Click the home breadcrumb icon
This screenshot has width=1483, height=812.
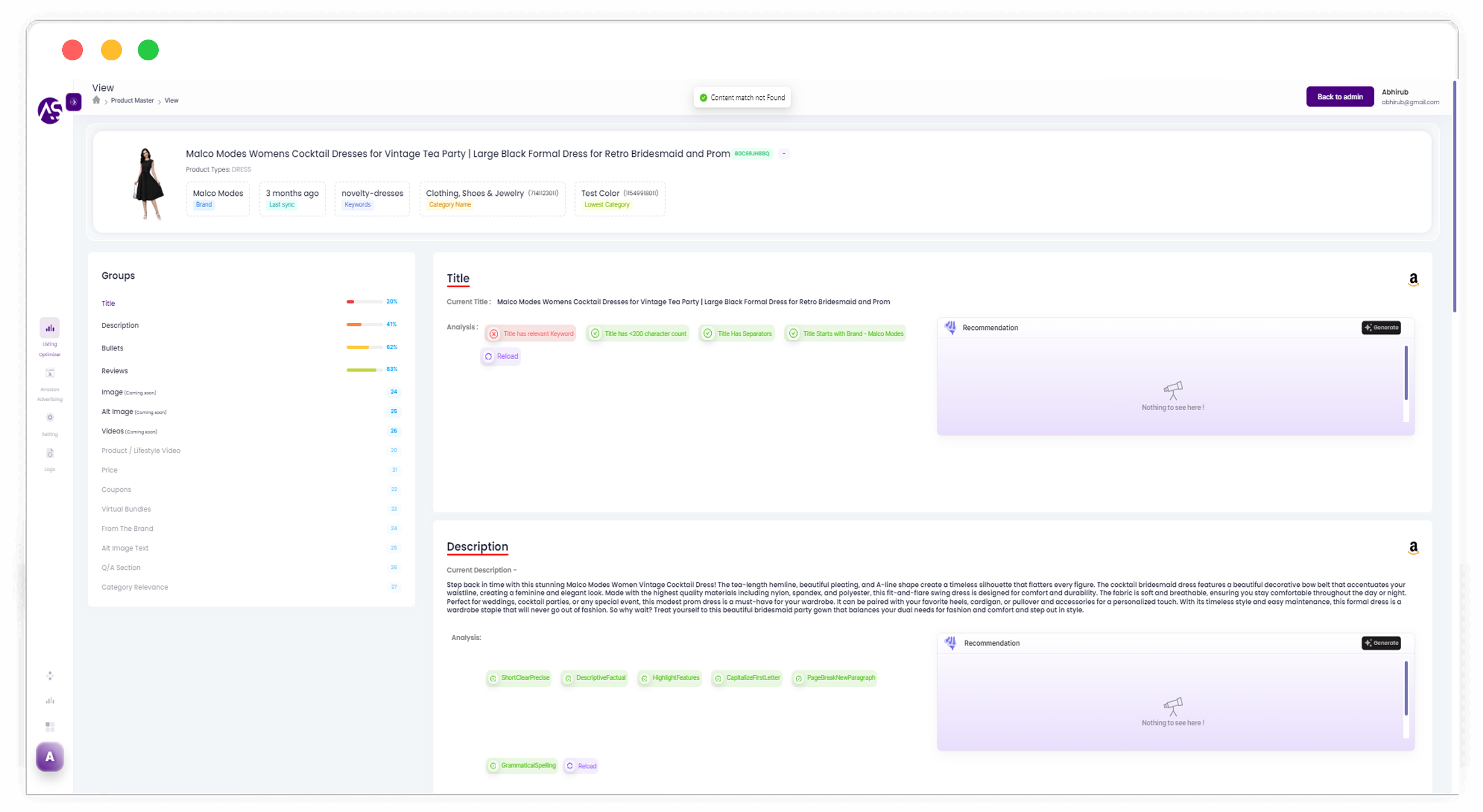tap(96, 100)
